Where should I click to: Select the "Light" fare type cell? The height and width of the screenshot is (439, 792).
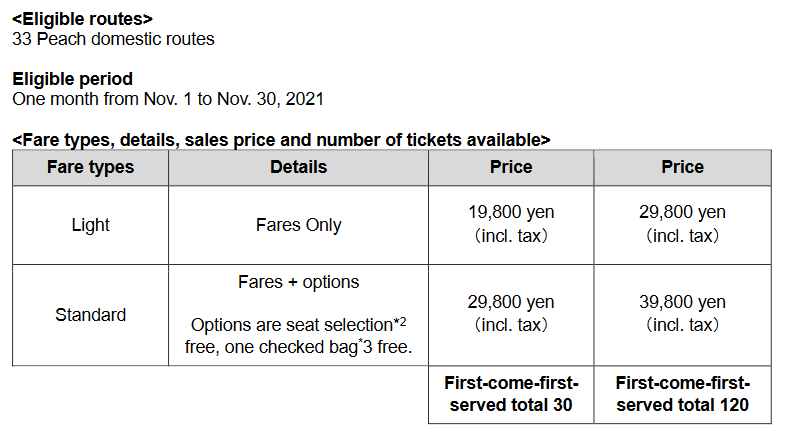point(90,225)
